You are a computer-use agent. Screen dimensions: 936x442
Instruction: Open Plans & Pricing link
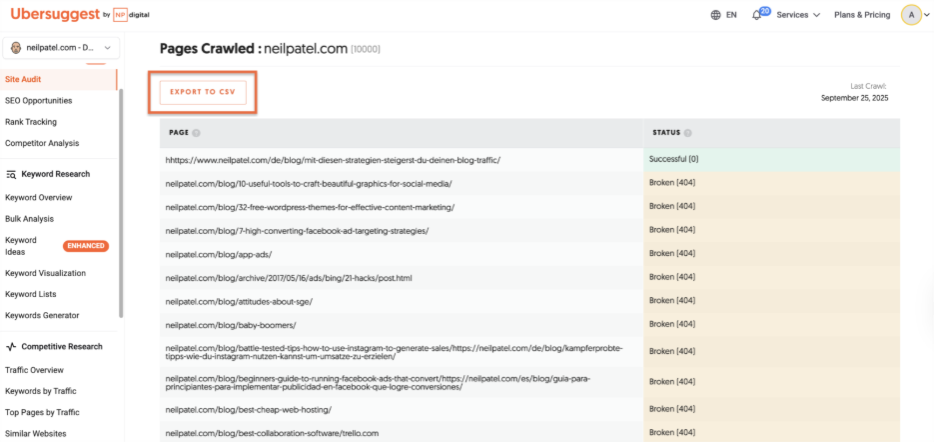(x=862, y=15)
